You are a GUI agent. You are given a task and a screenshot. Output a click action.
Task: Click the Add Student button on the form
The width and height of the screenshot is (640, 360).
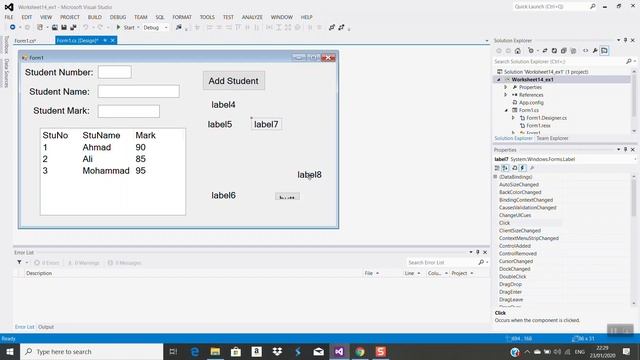point(233,81)
